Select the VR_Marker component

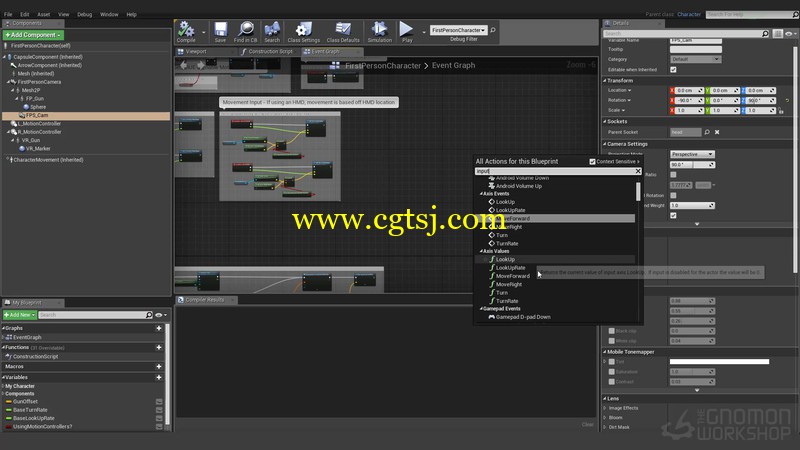tap(38, 149)
